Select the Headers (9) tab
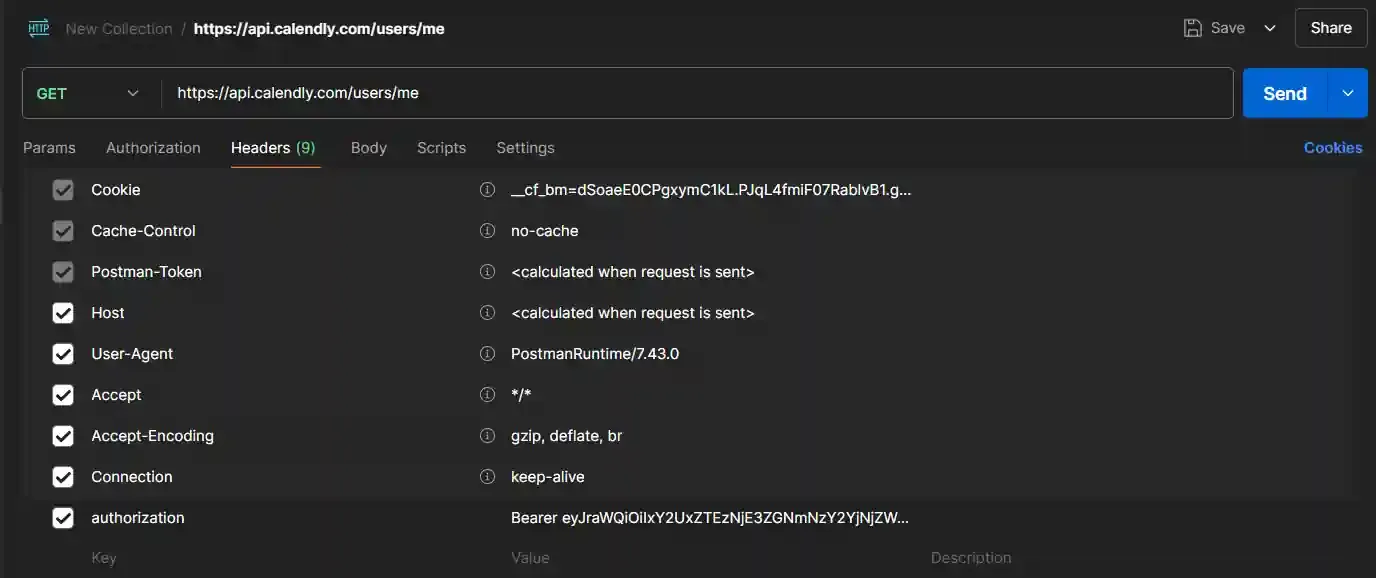Image resolution: width=1376 pixels, height=578 pixels. (x=273, y=147)
